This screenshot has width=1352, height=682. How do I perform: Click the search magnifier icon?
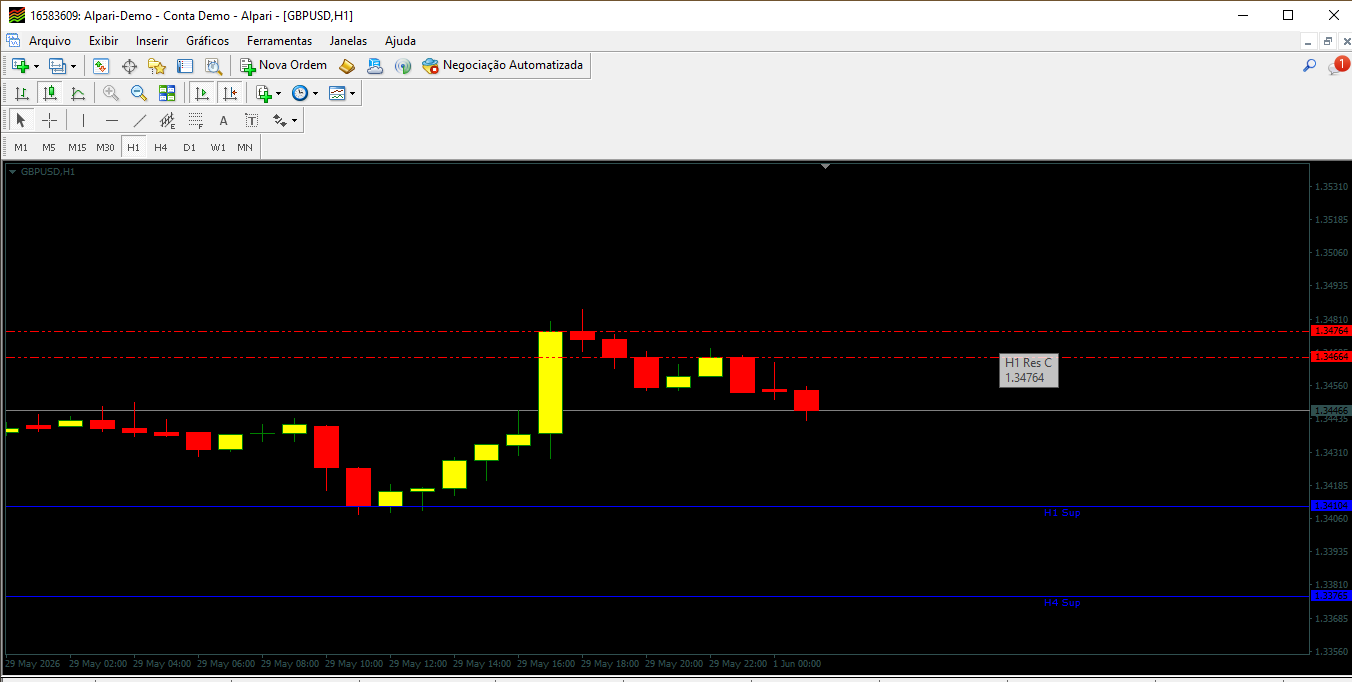1309,66
